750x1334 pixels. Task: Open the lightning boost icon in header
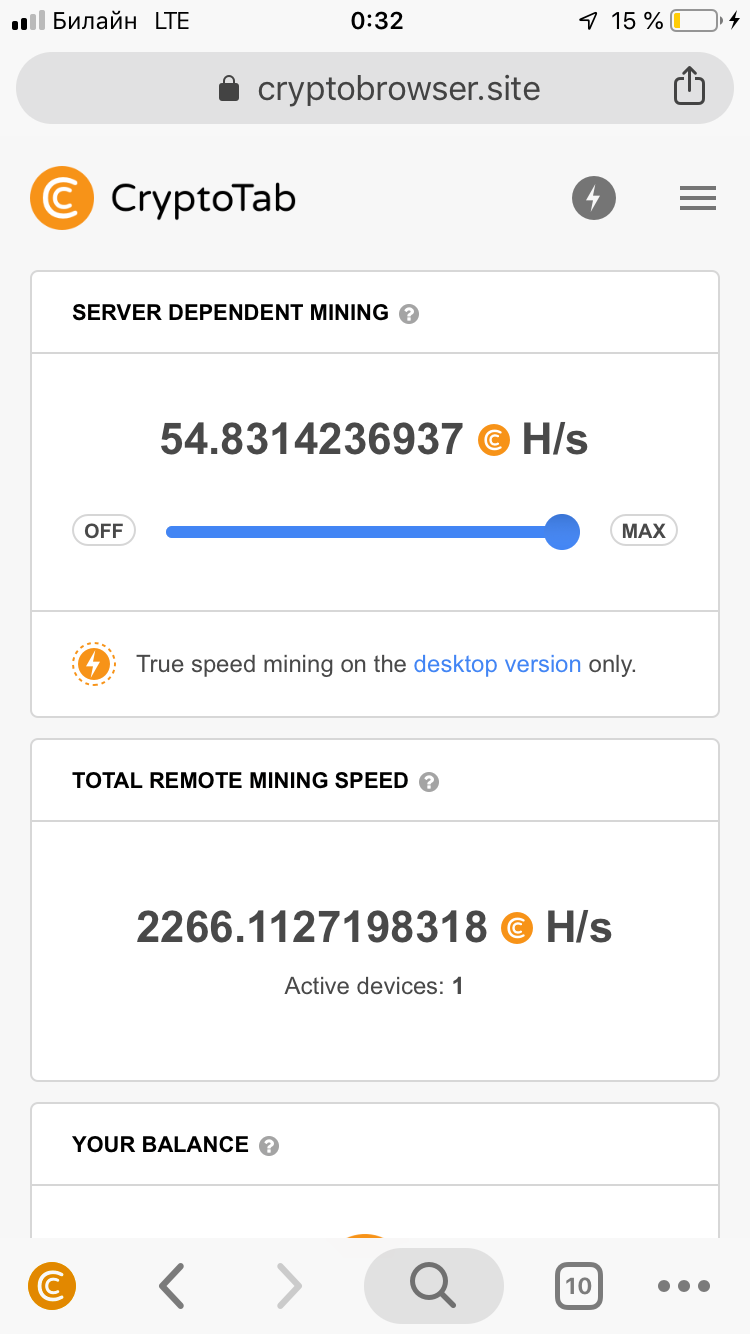coord(594,198)
